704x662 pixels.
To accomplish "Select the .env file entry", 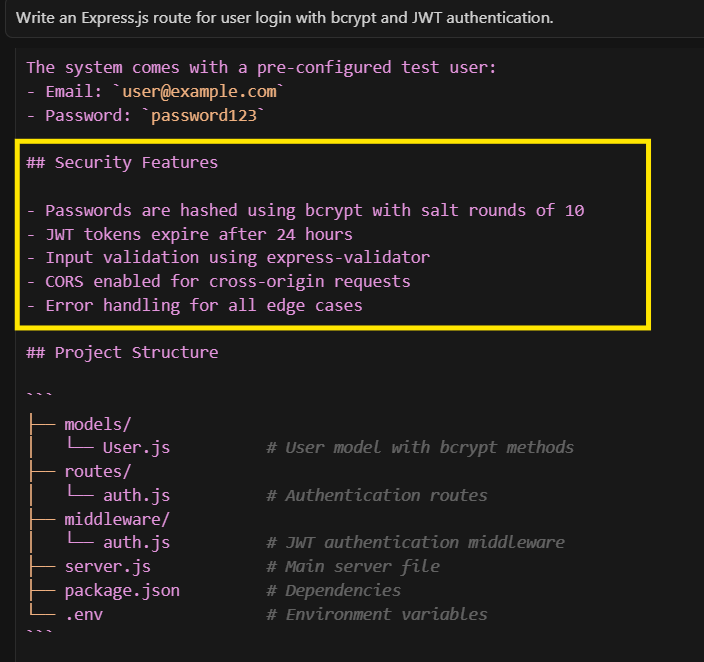I will (83, 614).
